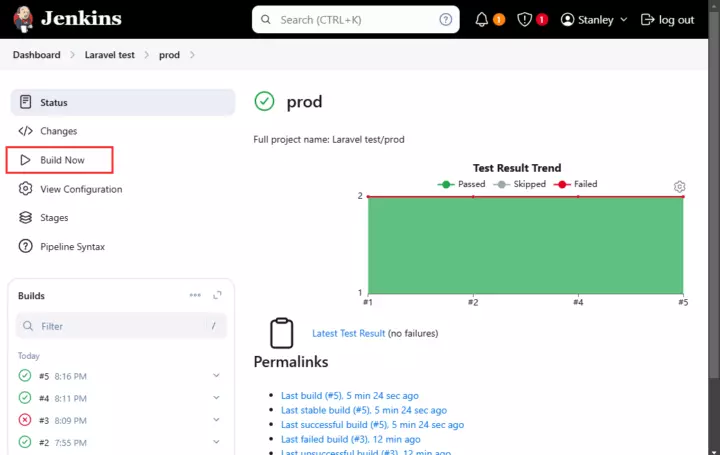The image size is (720, 455).
Task: Click the success status icon of build #2
Action: [25, 442]
